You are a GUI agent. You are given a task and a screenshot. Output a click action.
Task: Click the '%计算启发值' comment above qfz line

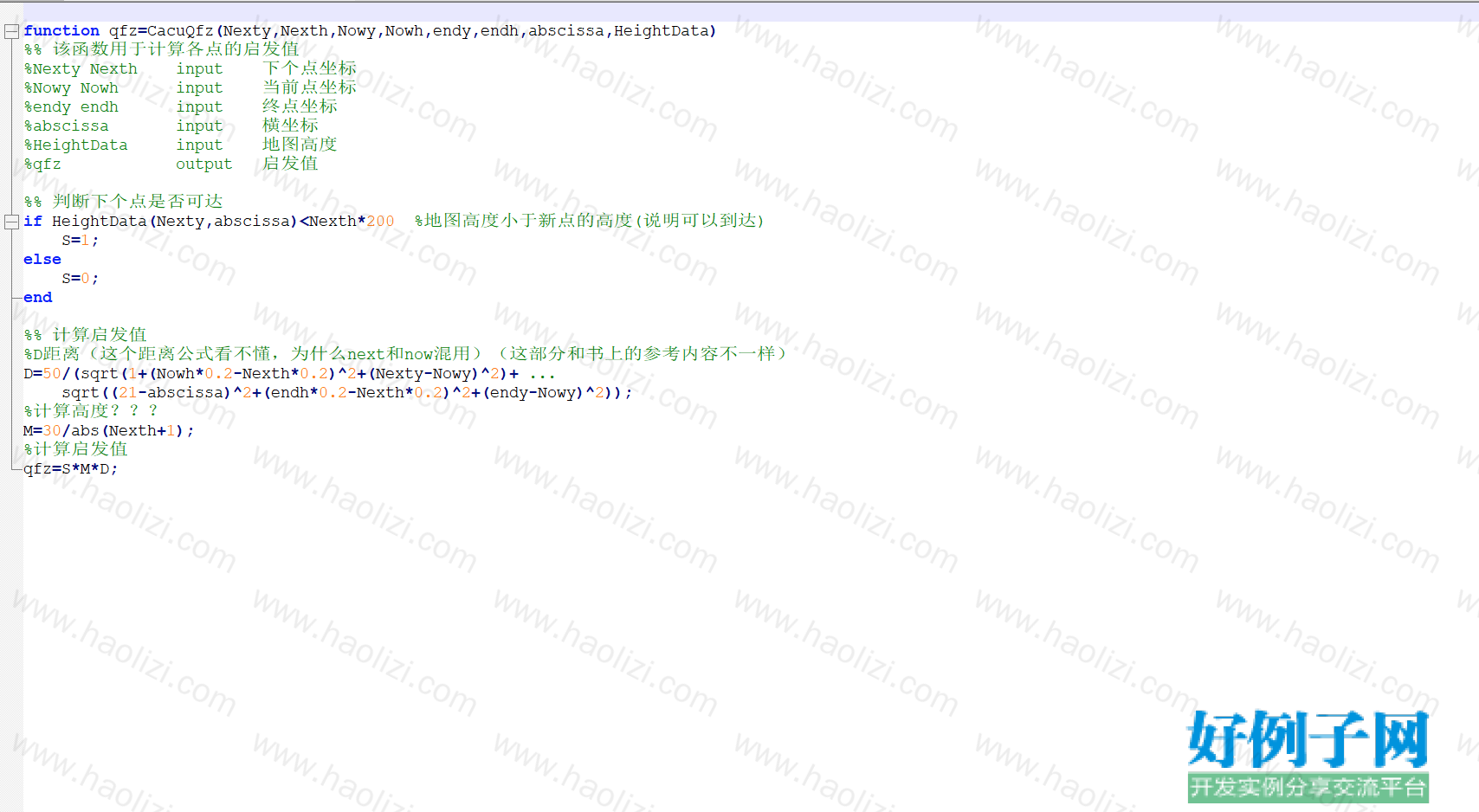76,448
